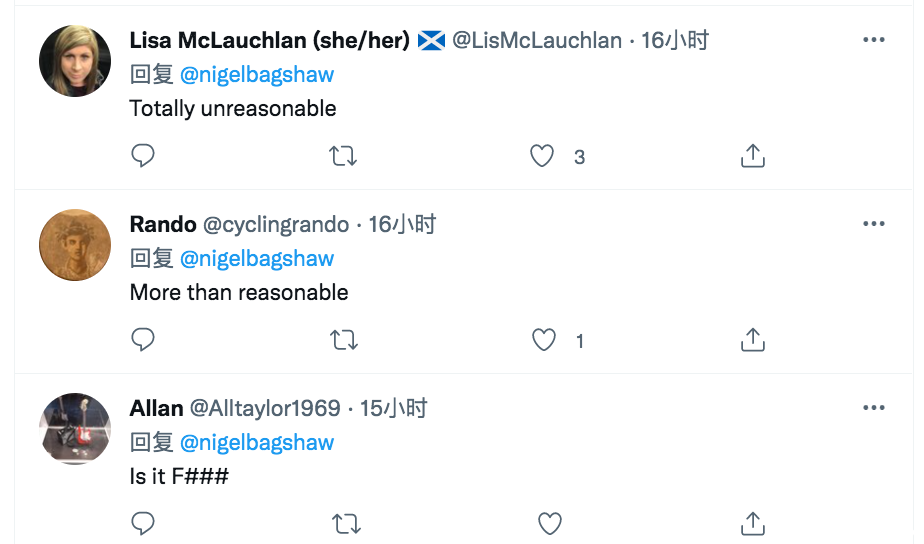Viewport: 924px width, 544px height.
Task: Reply to Allan's tweet
Action: pyautogui.click(x=143, y=523)
